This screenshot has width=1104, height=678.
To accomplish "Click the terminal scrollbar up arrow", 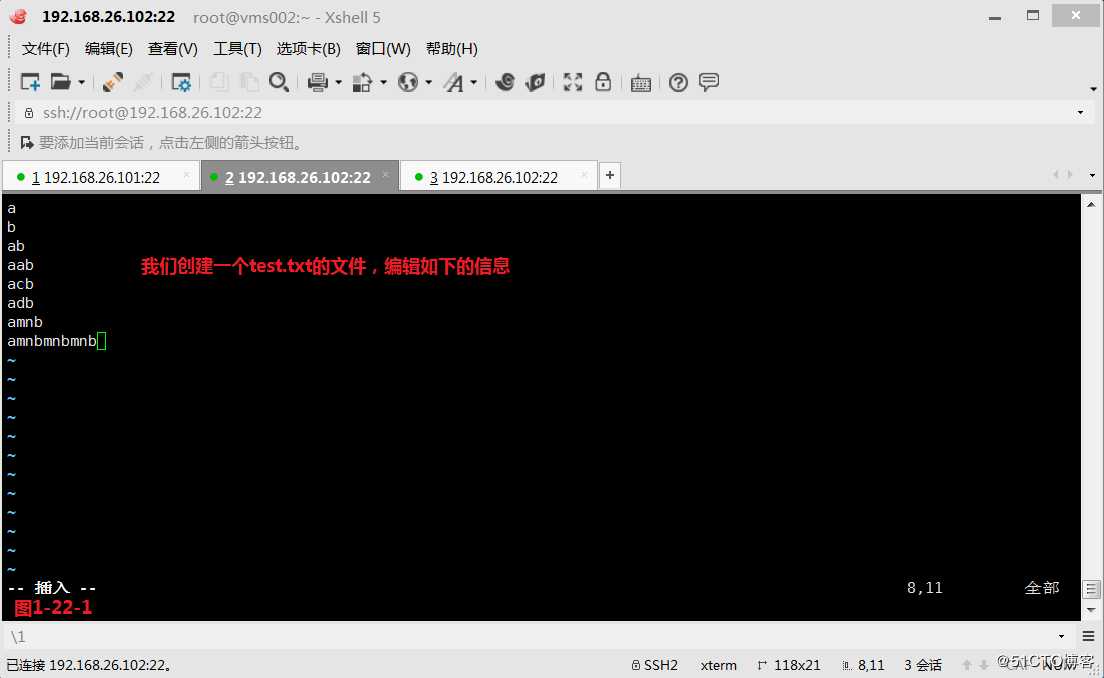I will pyautogui.click(x=1091, y=204).
